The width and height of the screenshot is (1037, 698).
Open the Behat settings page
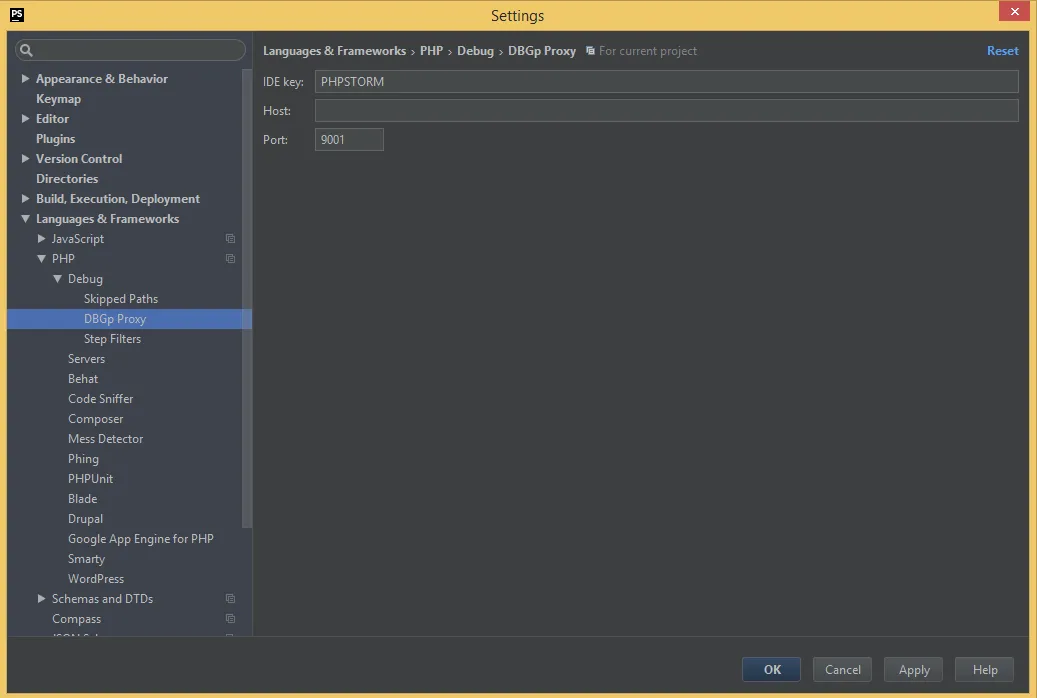coord(83,379)
